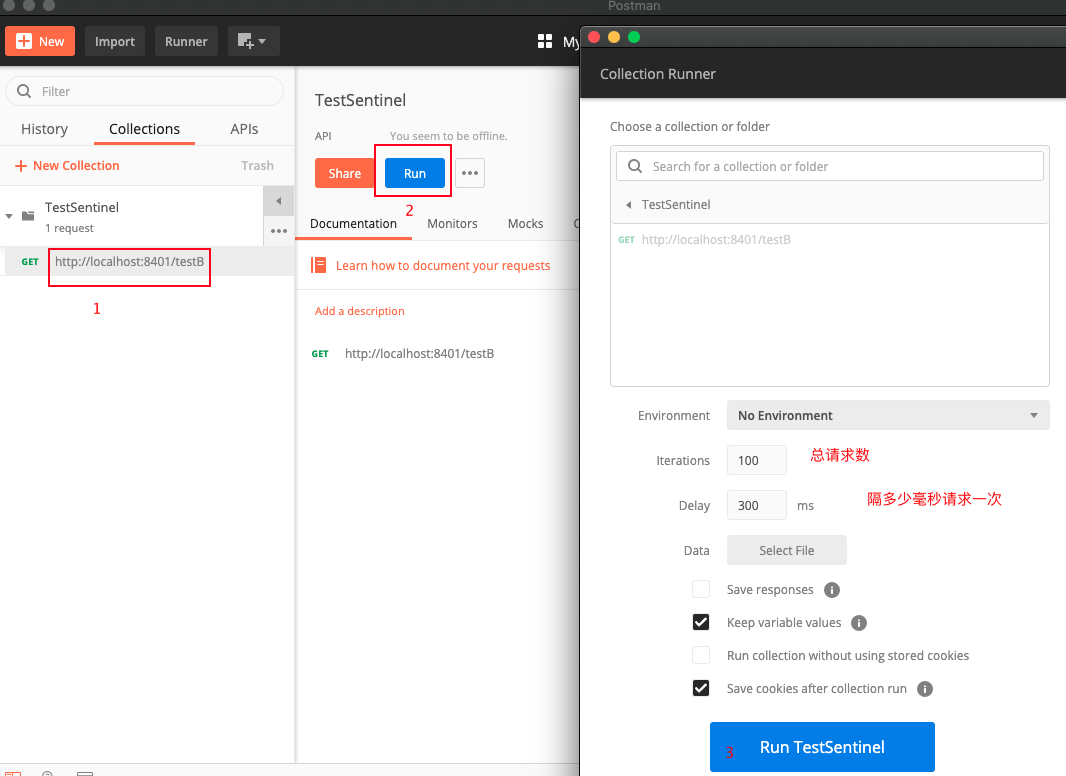
Task: Click the orange Share button
Action: pyautogui.click(x=345, y=173)
